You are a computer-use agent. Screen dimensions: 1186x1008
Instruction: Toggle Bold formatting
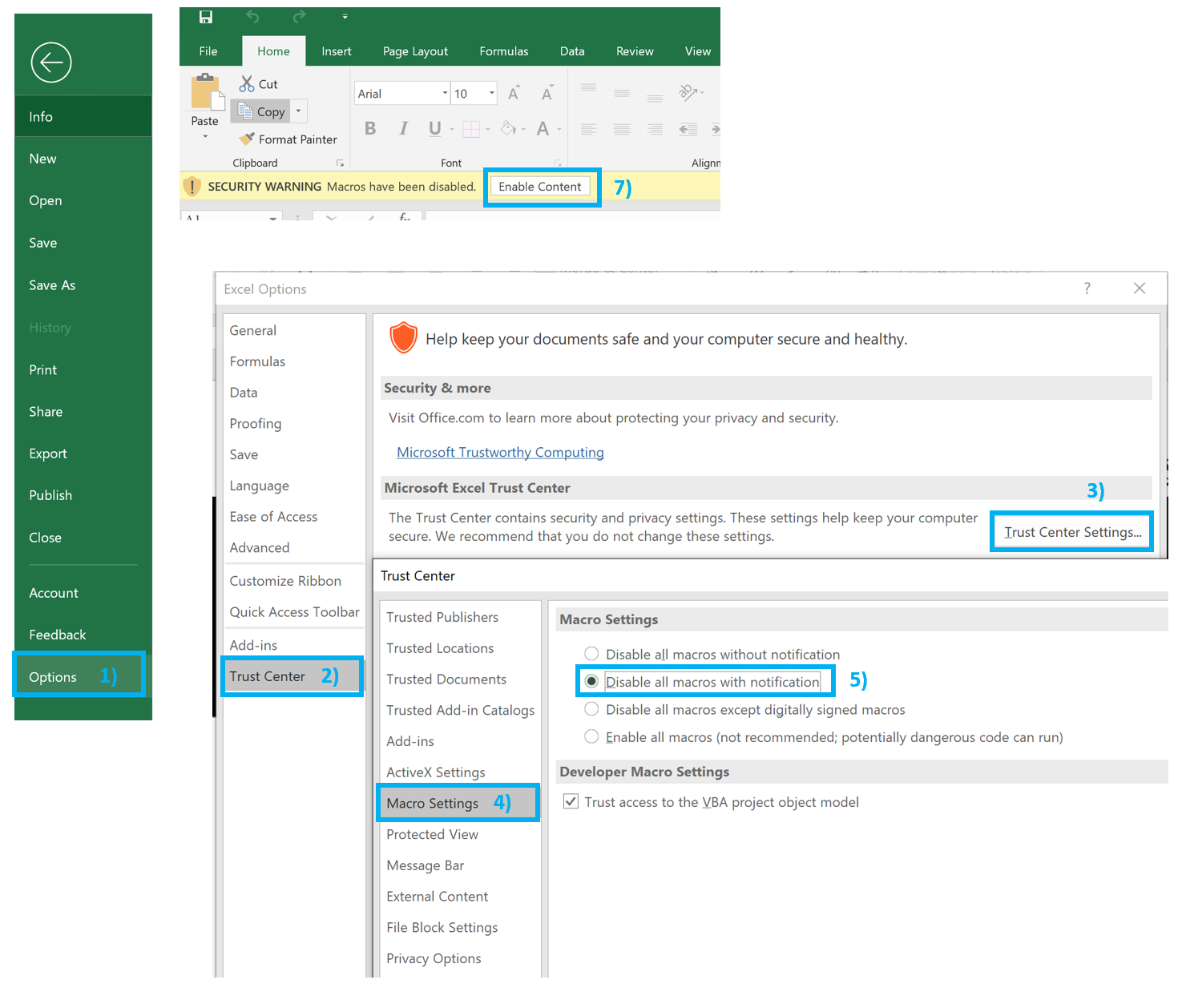tap(370, 128)
